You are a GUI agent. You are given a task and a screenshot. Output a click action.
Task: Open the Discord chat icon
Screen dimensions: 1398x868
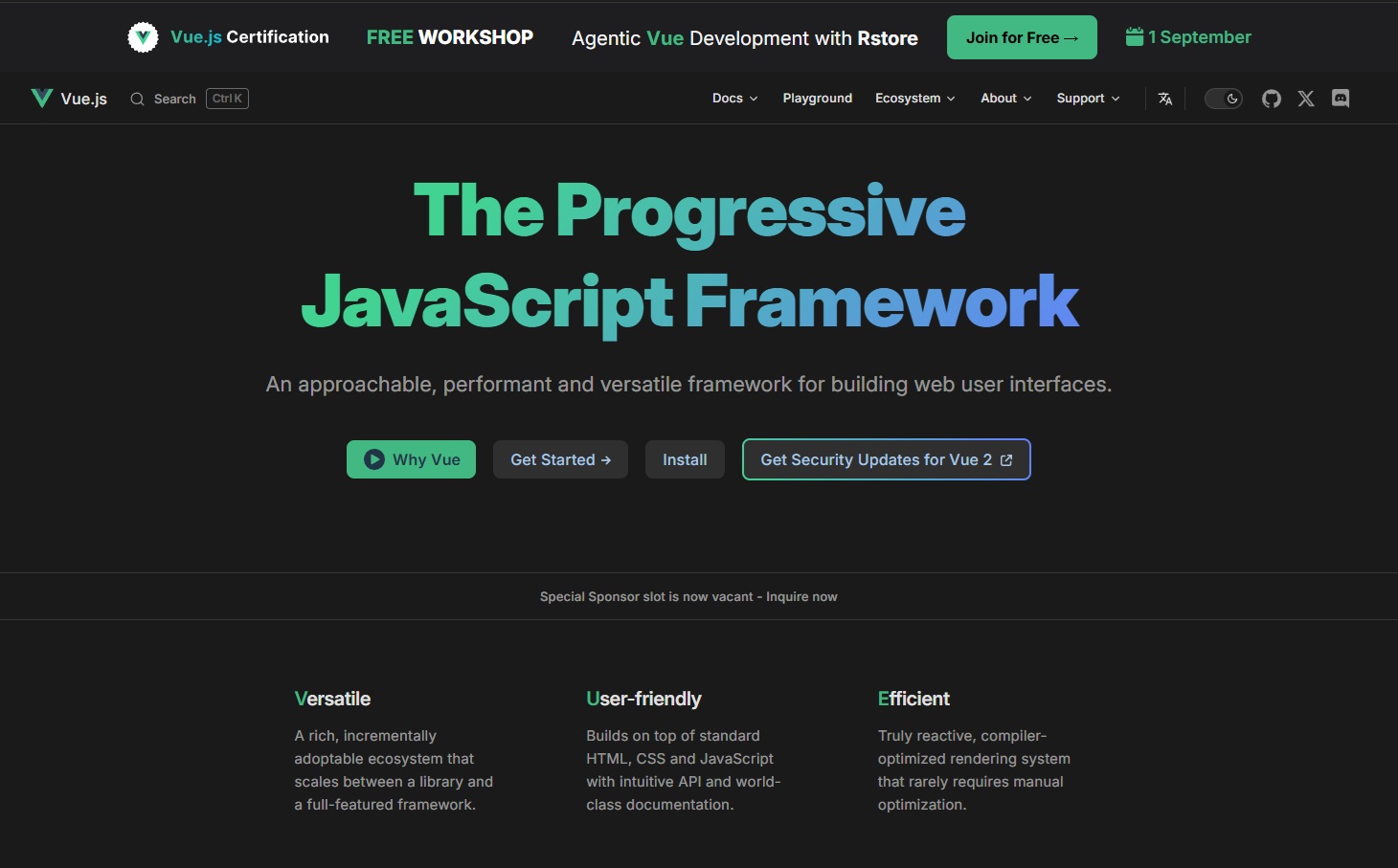[1341, 99]
